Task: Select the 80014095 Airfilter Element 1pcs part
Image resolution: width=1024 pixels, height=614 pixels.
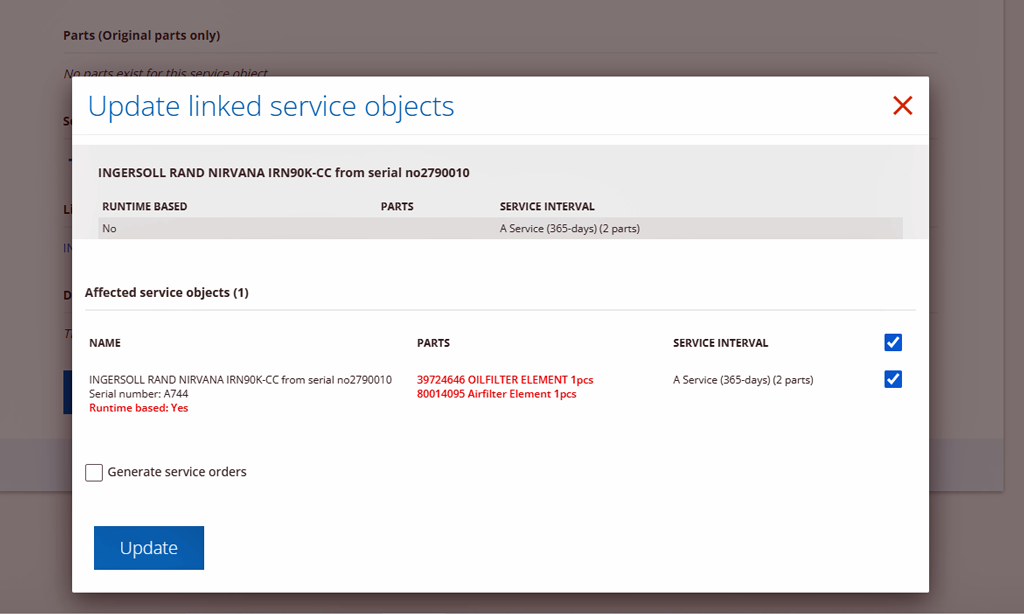Action: point(496,394)
